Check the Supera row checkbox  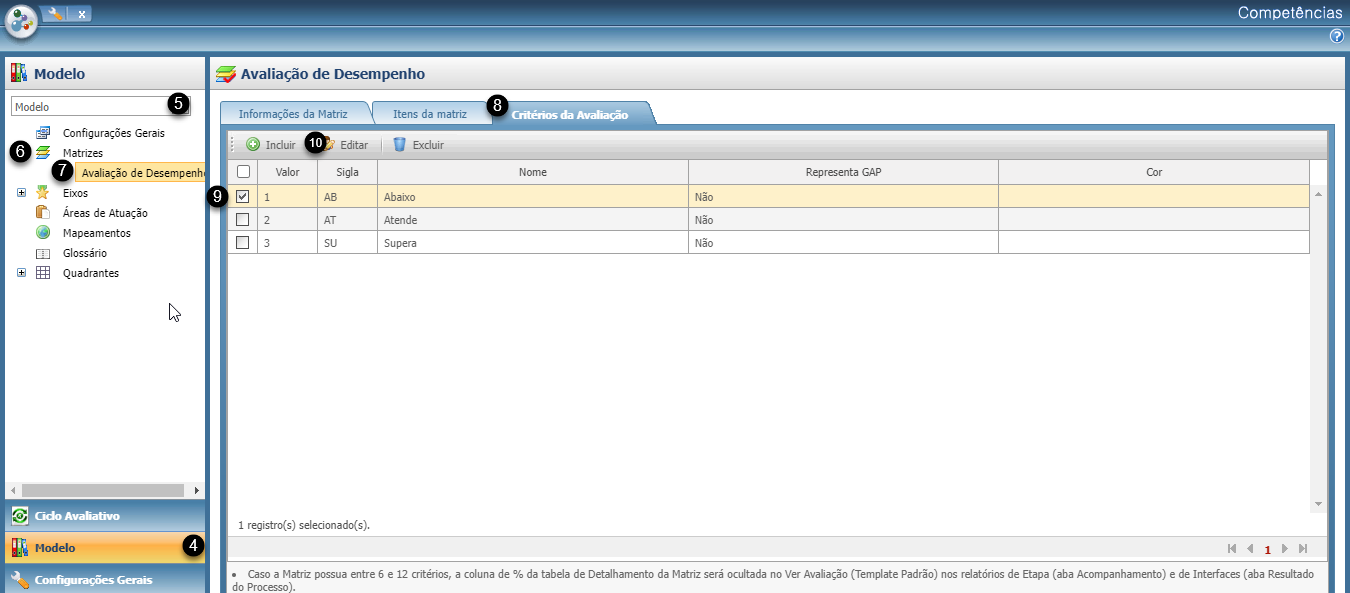243,243
